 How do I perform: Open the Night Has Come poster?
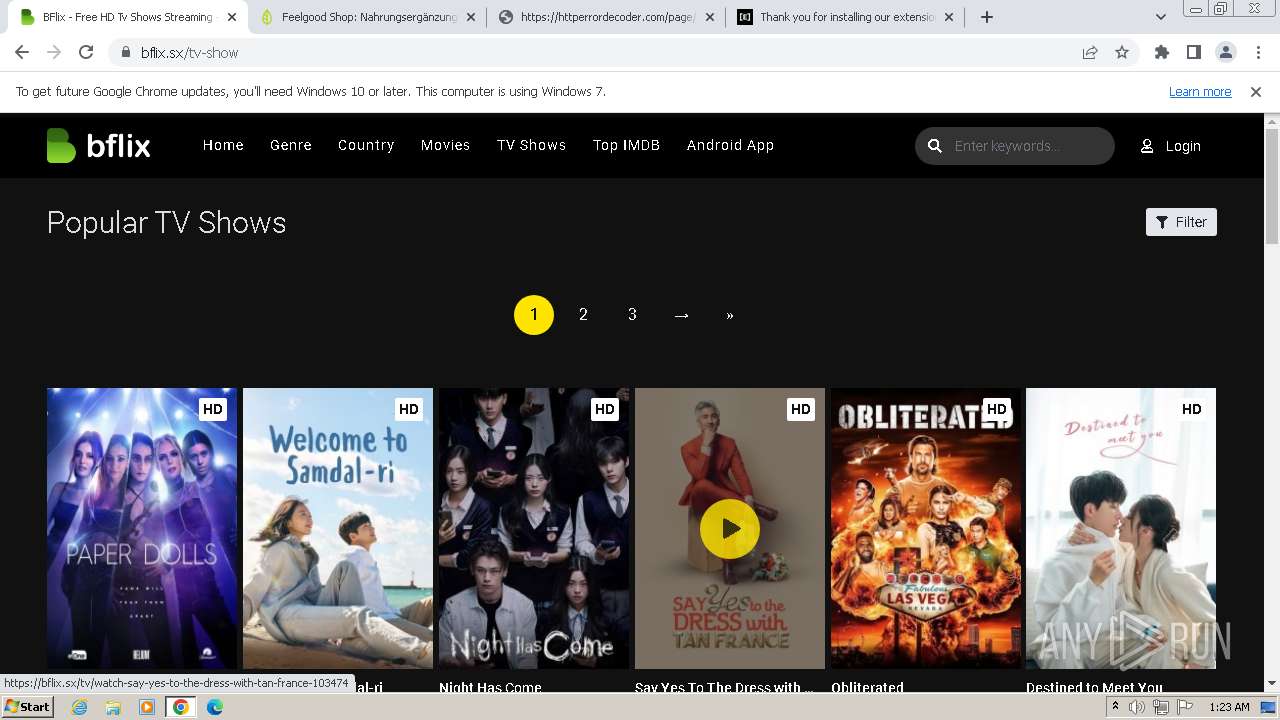click(534, 528)
